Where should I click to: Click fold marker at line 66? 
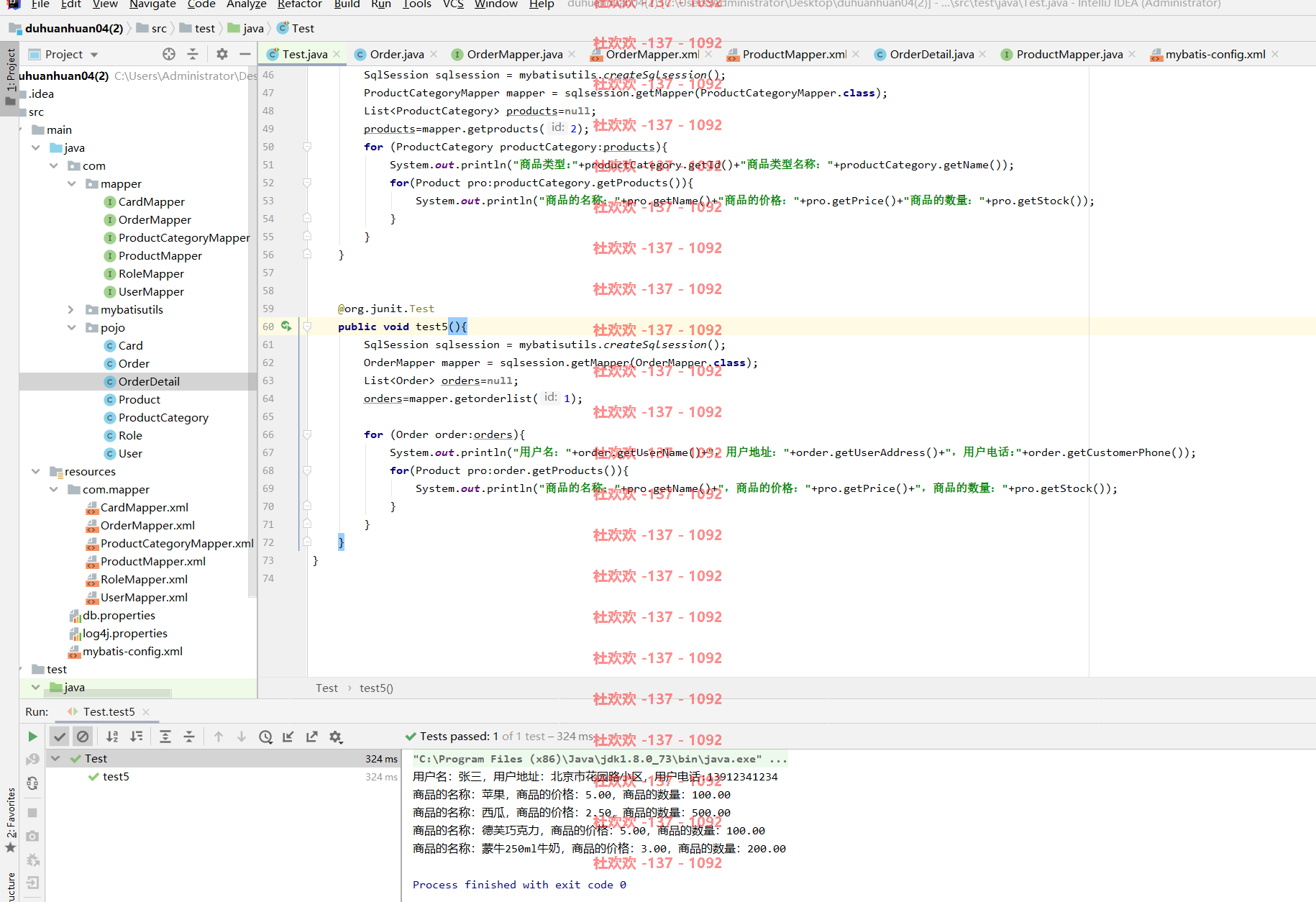coord(307,434)
